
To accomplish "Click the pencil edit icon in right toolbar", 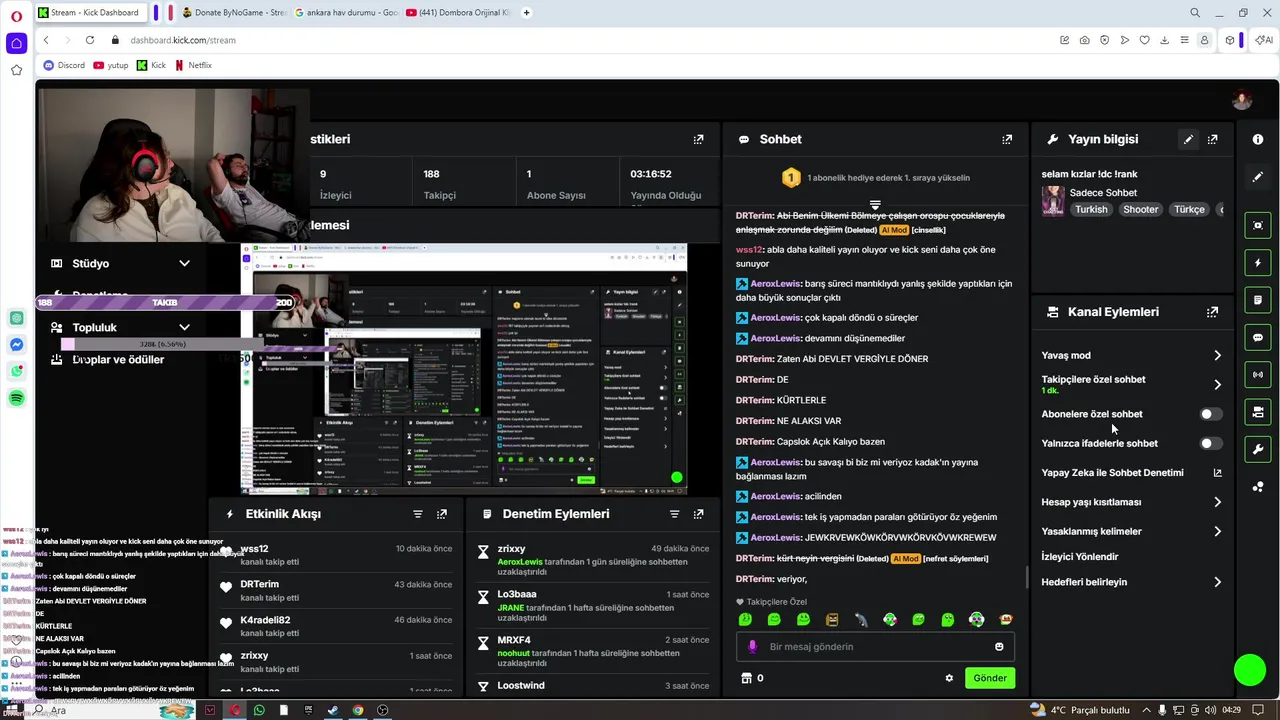I will [x=1258, y=177].
